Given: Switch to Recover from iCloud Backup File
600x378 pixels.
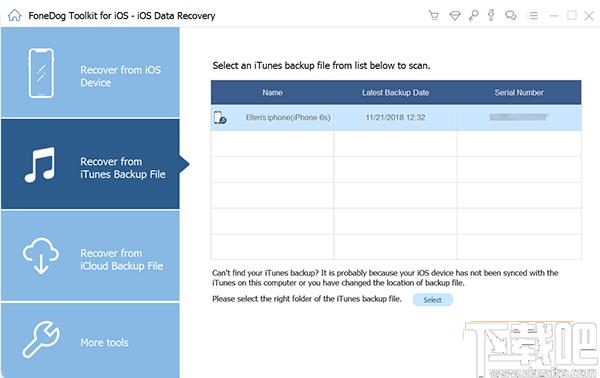Looking at the screenshot, I should (90, 256).
